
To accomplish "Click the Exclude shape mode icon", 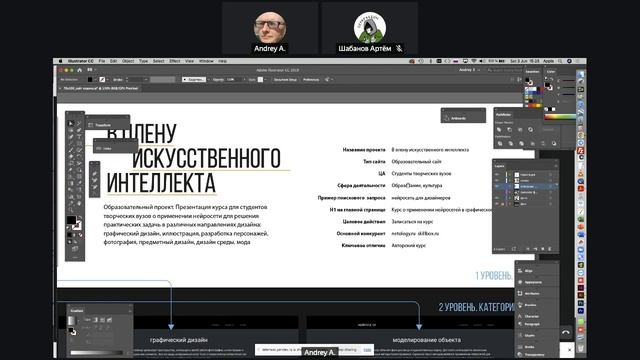I will click(x=530, y=130).
